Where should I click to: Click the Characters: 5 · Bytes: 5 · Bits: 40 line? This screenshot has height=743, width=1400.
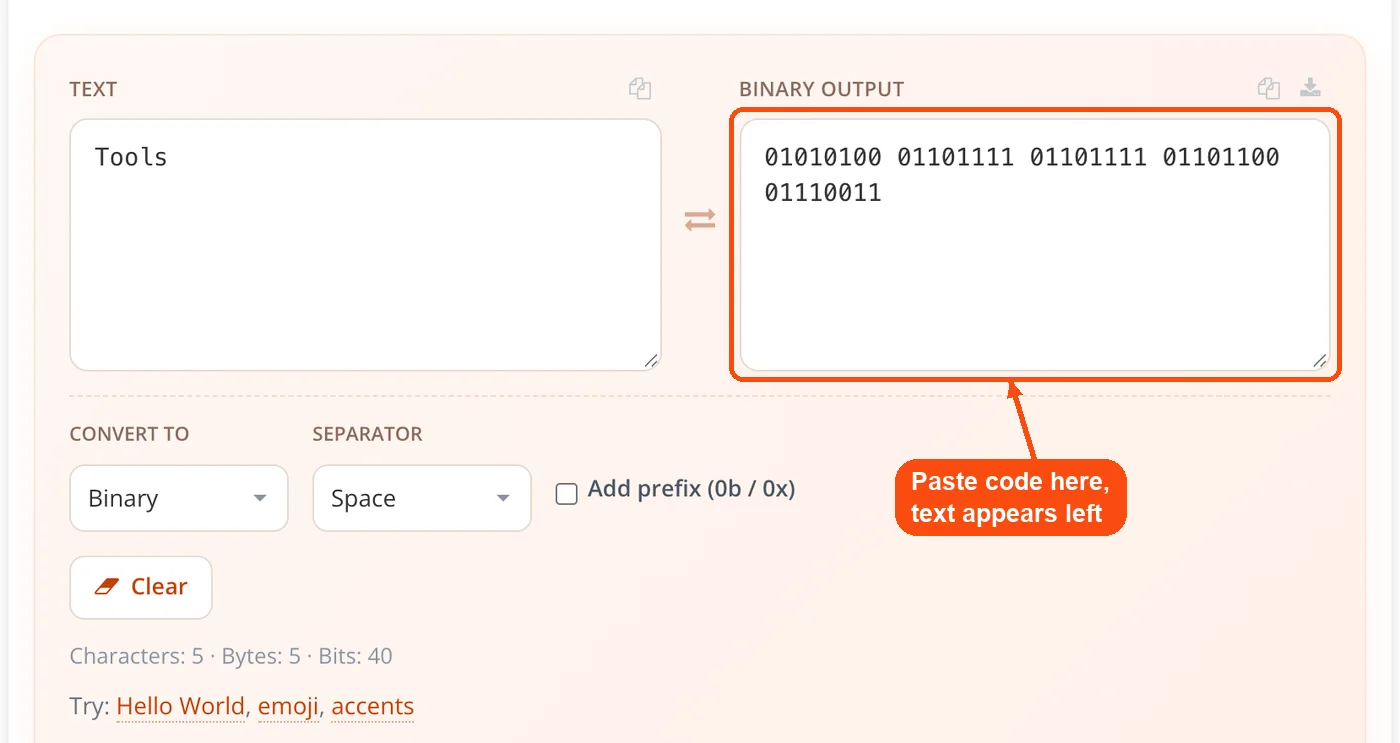click(231, 656)
